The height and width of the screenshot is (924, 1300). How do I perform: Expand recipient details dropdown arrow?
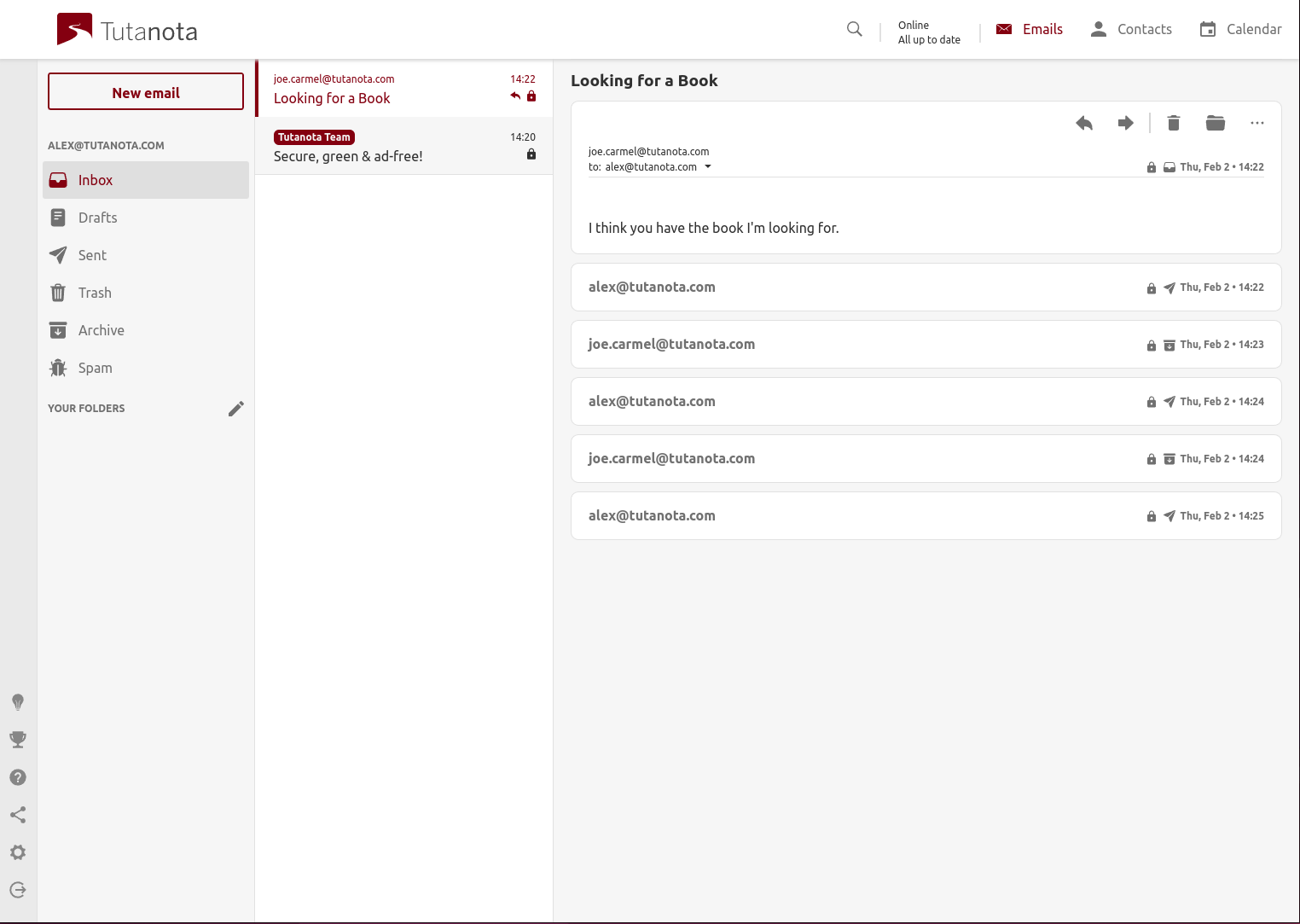click(x=708, y=167)
